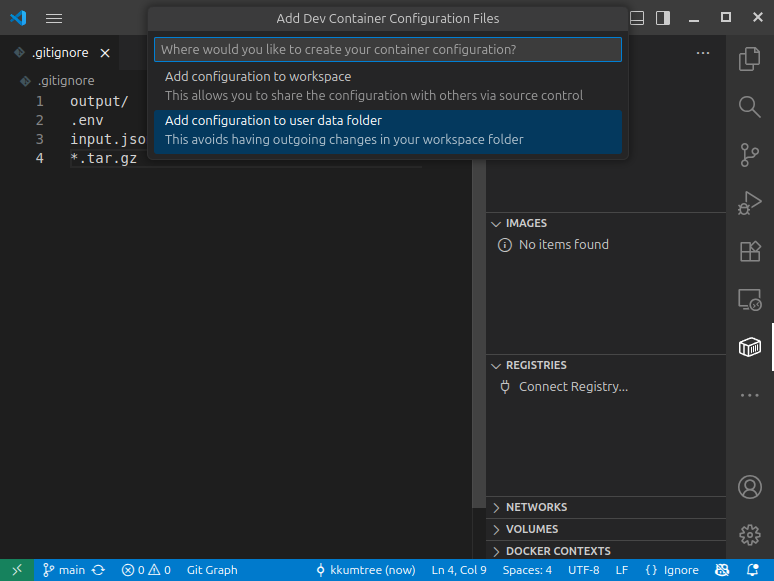Image resolution: width=774 pixels, height=581 pixels.
Task: Open Run and Debug view
Action: [749, 202]
